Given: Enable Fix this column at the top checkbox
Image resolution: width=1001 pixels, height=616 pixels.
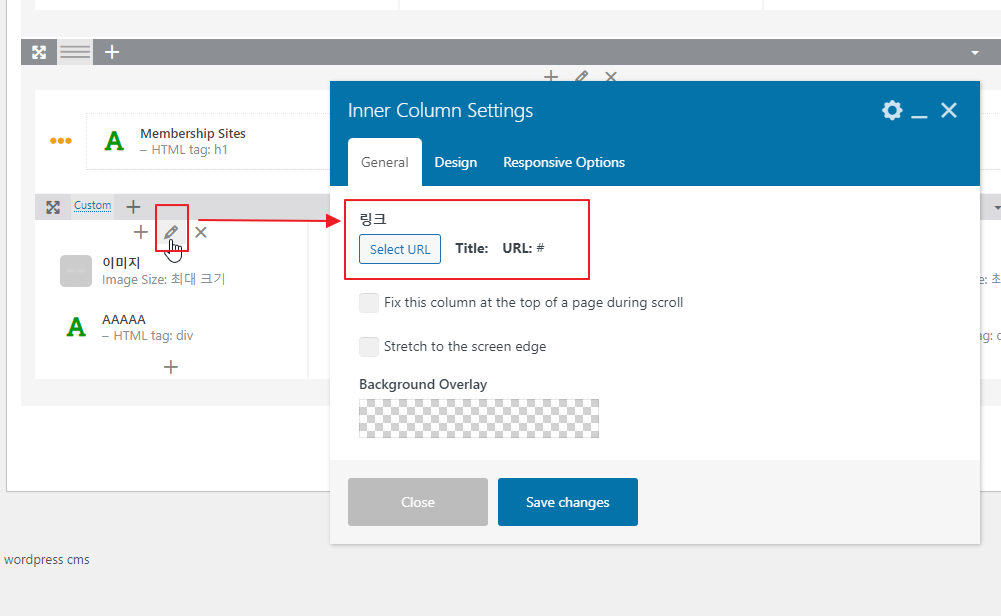Looking at the screenshot, I should coord(369,303).
